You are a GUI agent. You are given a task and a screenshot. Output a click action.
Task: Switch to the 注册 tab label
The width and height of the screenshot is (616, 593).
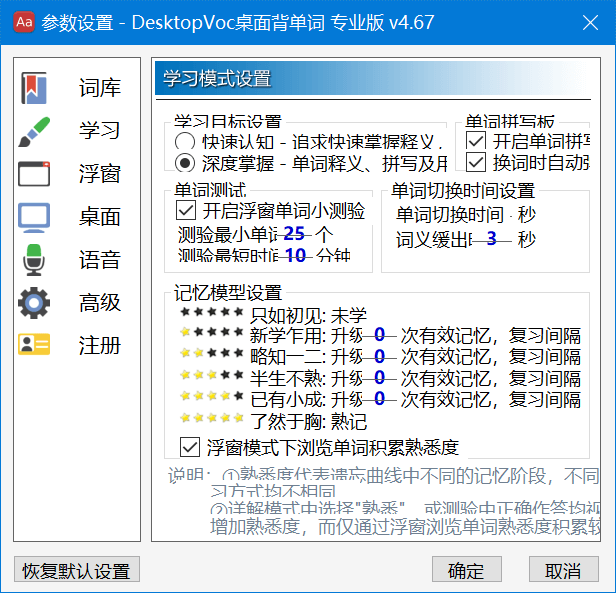pos(100,345)
